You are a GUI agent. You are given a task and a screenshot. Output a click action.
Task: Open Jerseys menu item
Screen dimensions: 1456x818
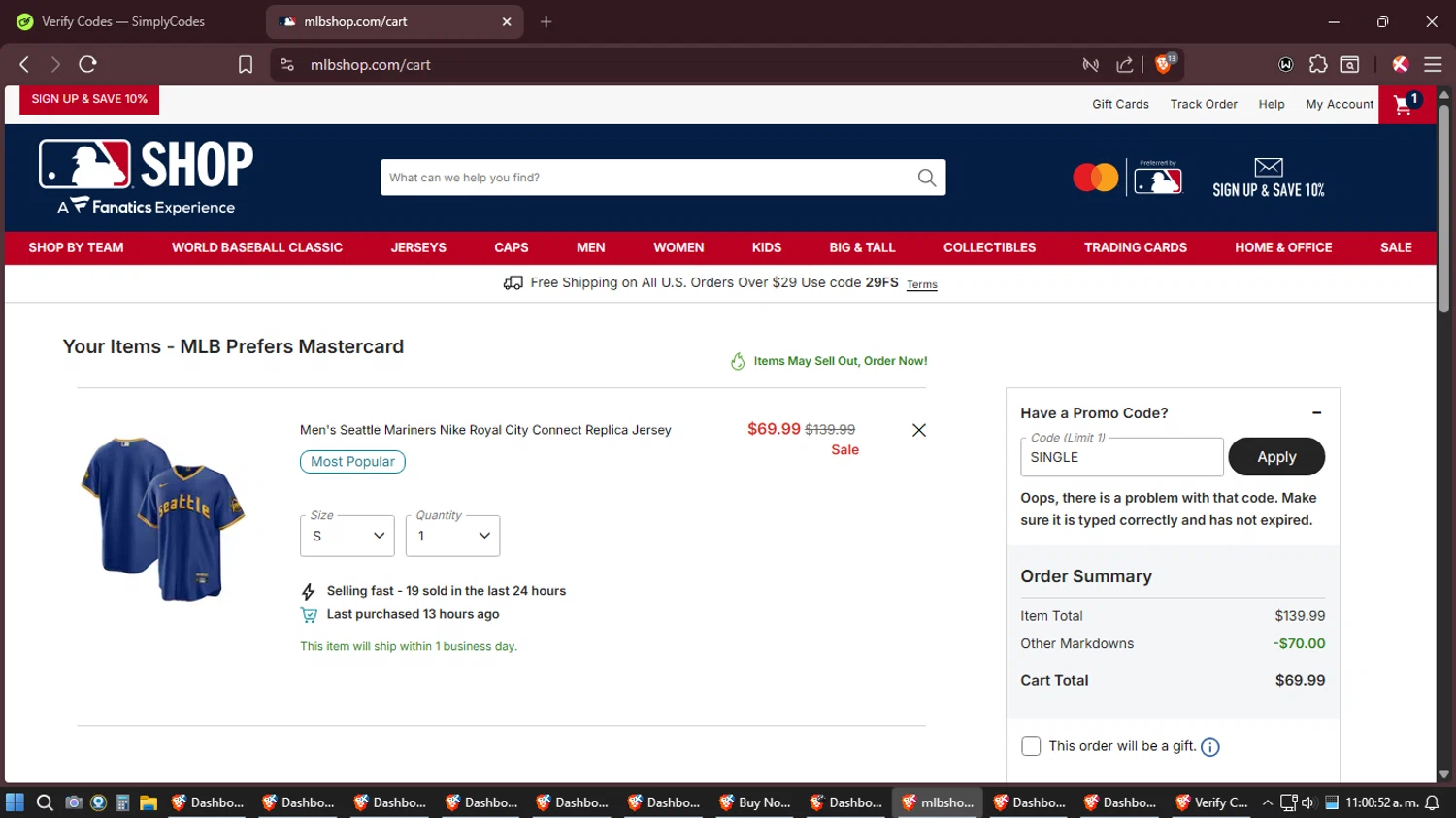418,247
